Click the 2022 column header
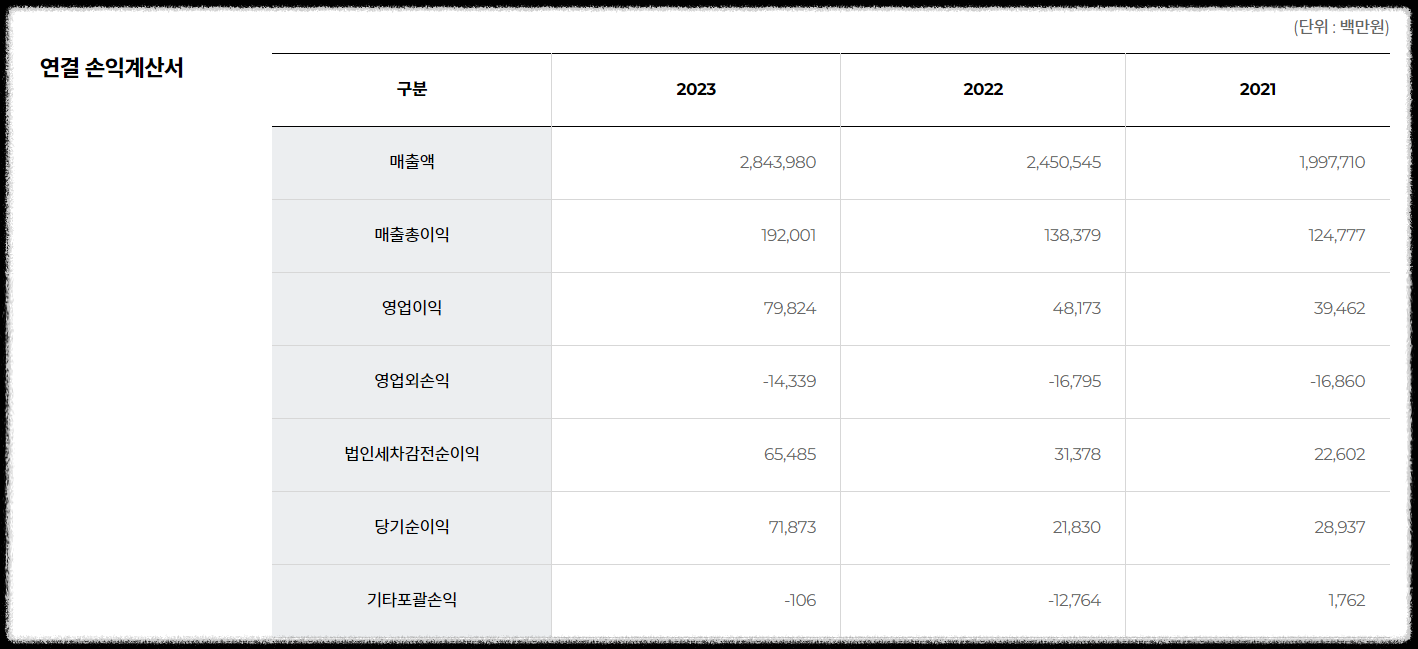Image resolution: width=1418 pixels, height=649 pixels. click(983, 89)
